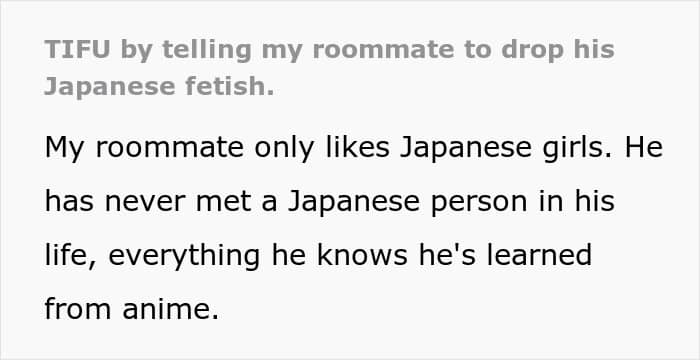Click the word "everything" in the body
The height and width of the screenshot is (360, 700).
(184, 256)
